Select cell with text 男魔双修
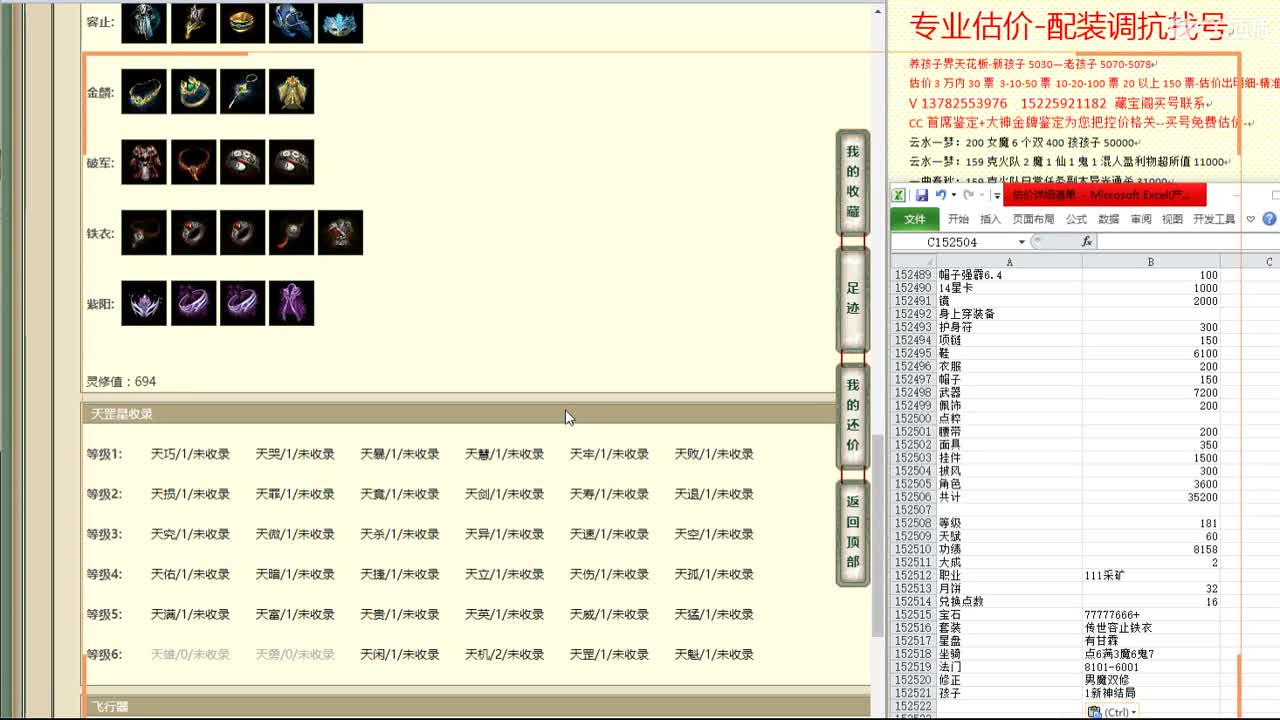The height and width of the screenshot is (720, 1280). [1151, 680]
